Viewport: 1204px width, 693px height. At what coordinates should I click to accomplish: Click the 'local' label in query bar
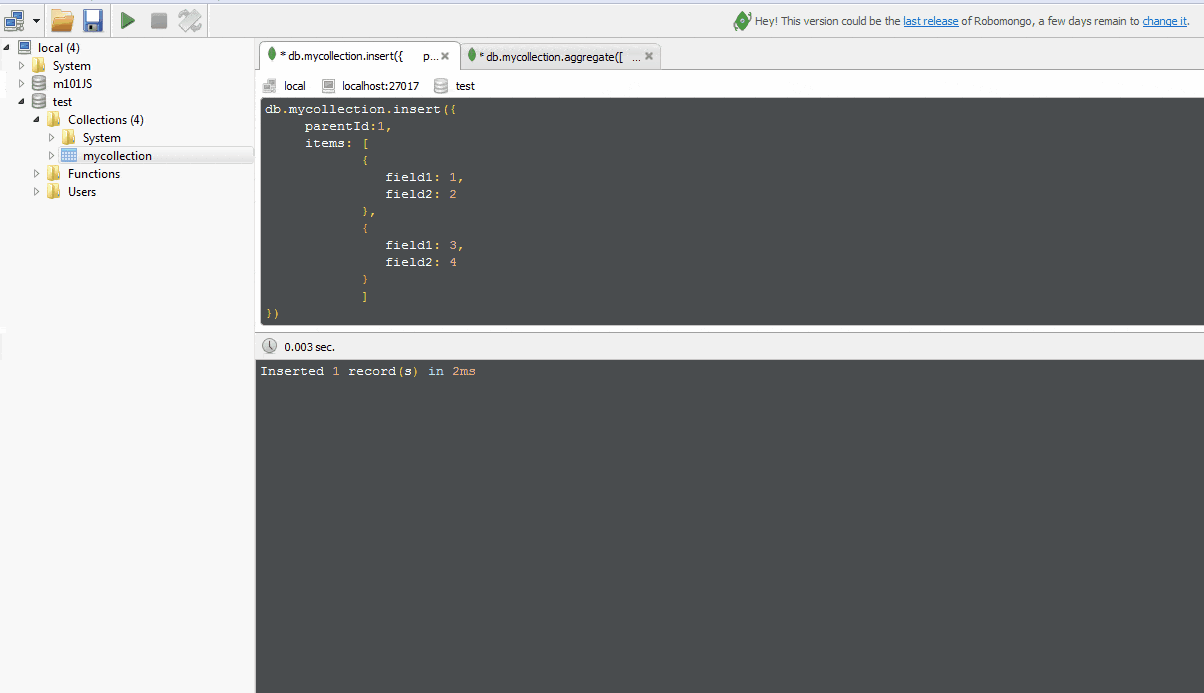tap(295, 86)
